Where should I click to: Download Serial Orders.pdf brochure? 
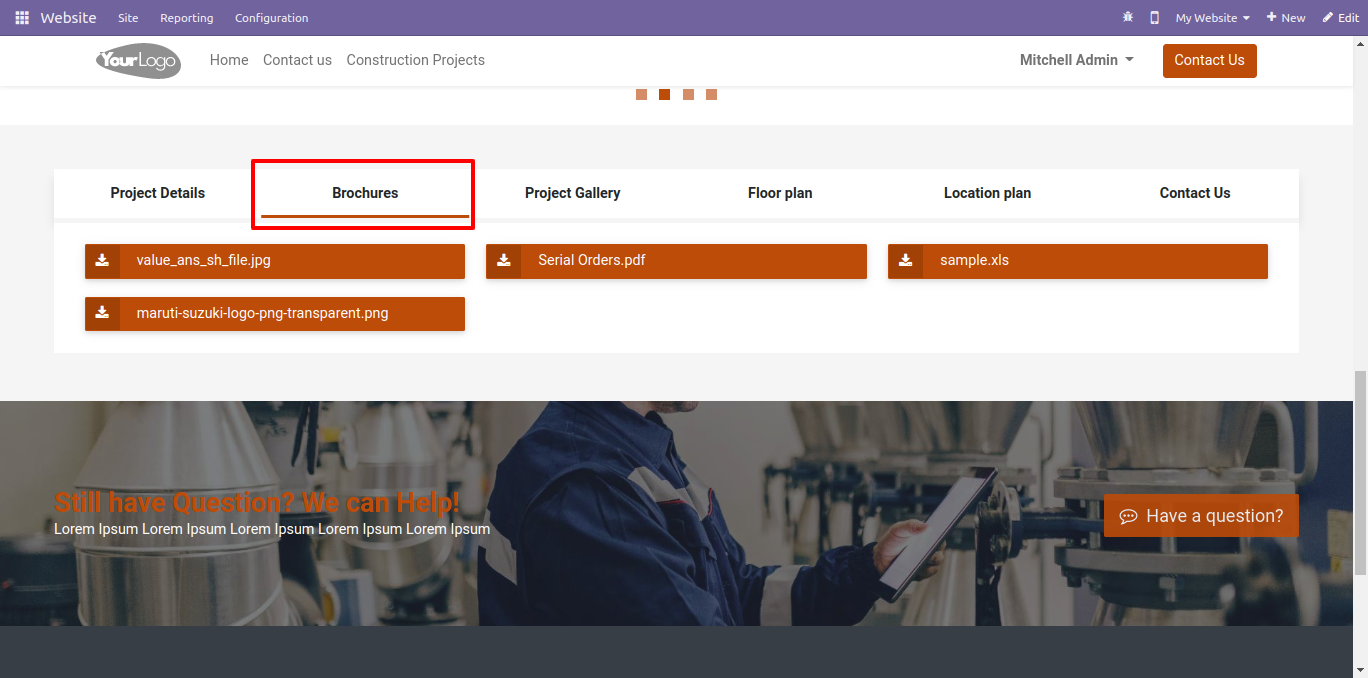click(676, 261)
